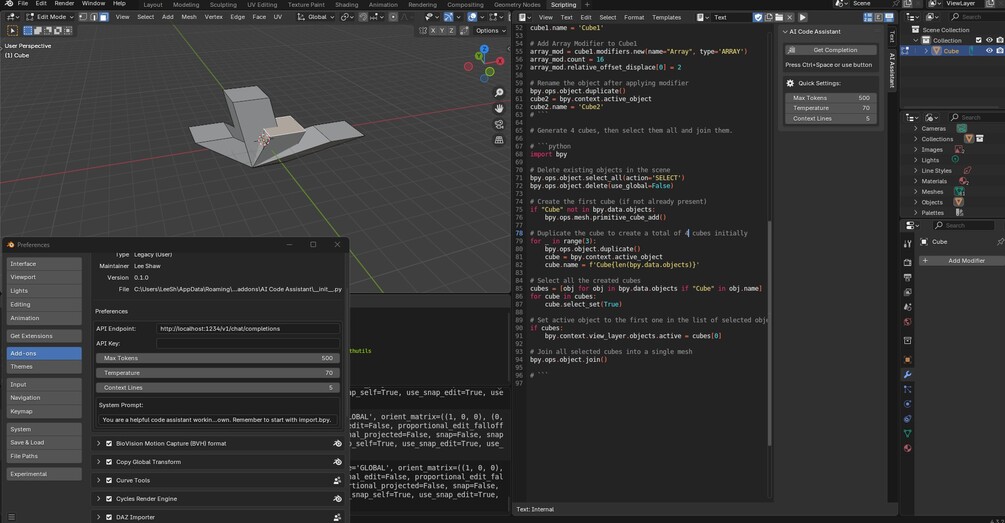The image size is (1005, 523).
Task: Click new text duplicate icon in text editor
Action: 768,17
